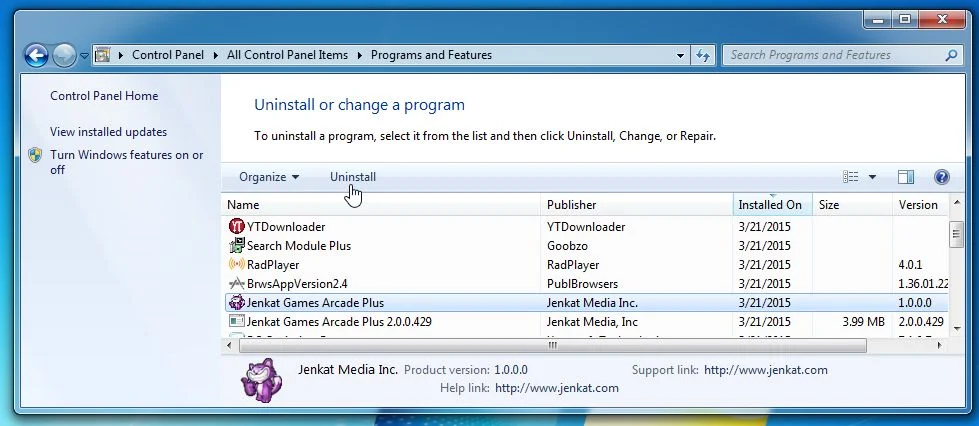Expand the address bar history dropdown
This screenshot has width=979, height=426.
point(680,56)
